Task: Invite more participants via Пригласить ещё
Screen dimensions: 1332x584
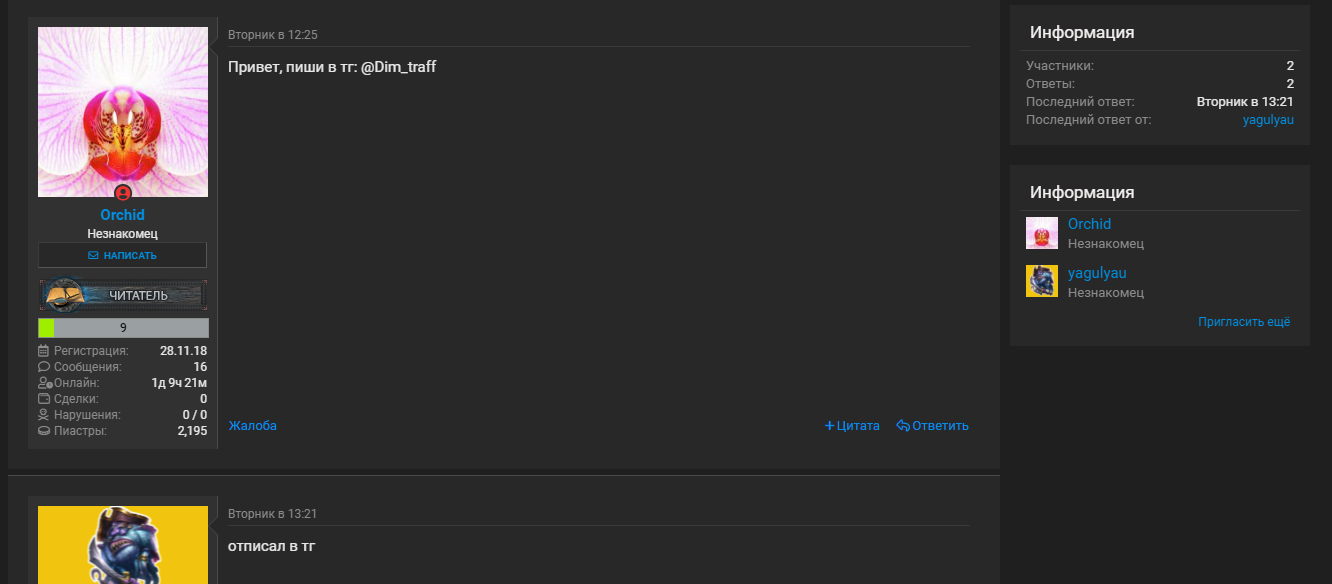Action: click(1244, 322)
